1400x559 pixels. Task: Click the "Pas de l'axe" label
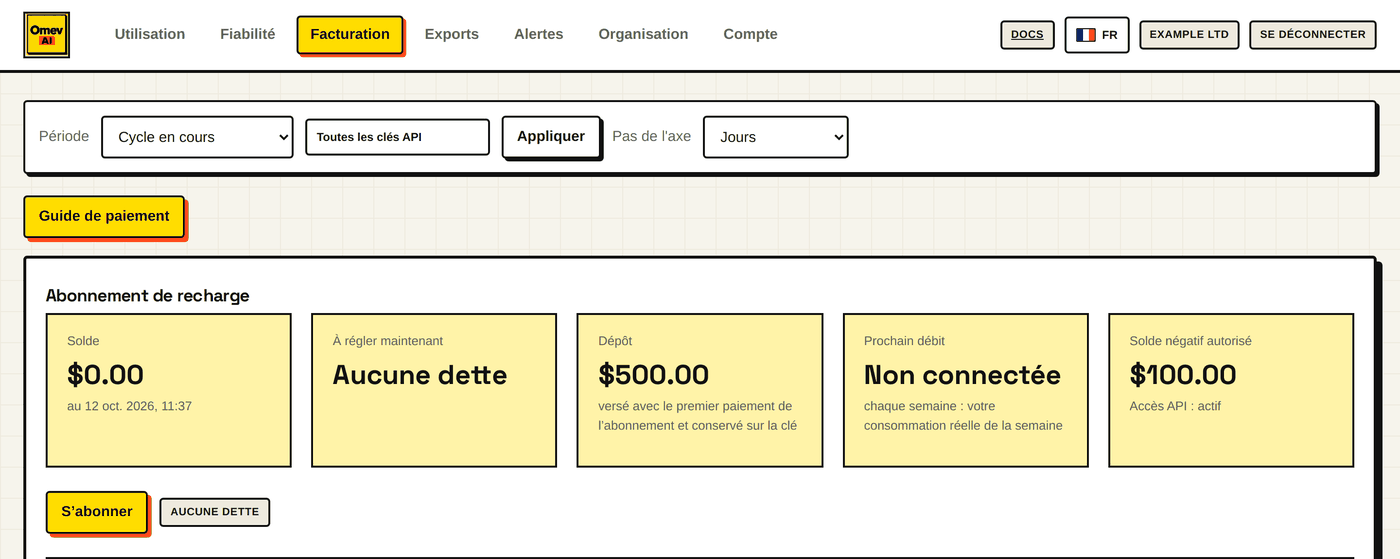[x=651, y=136]
